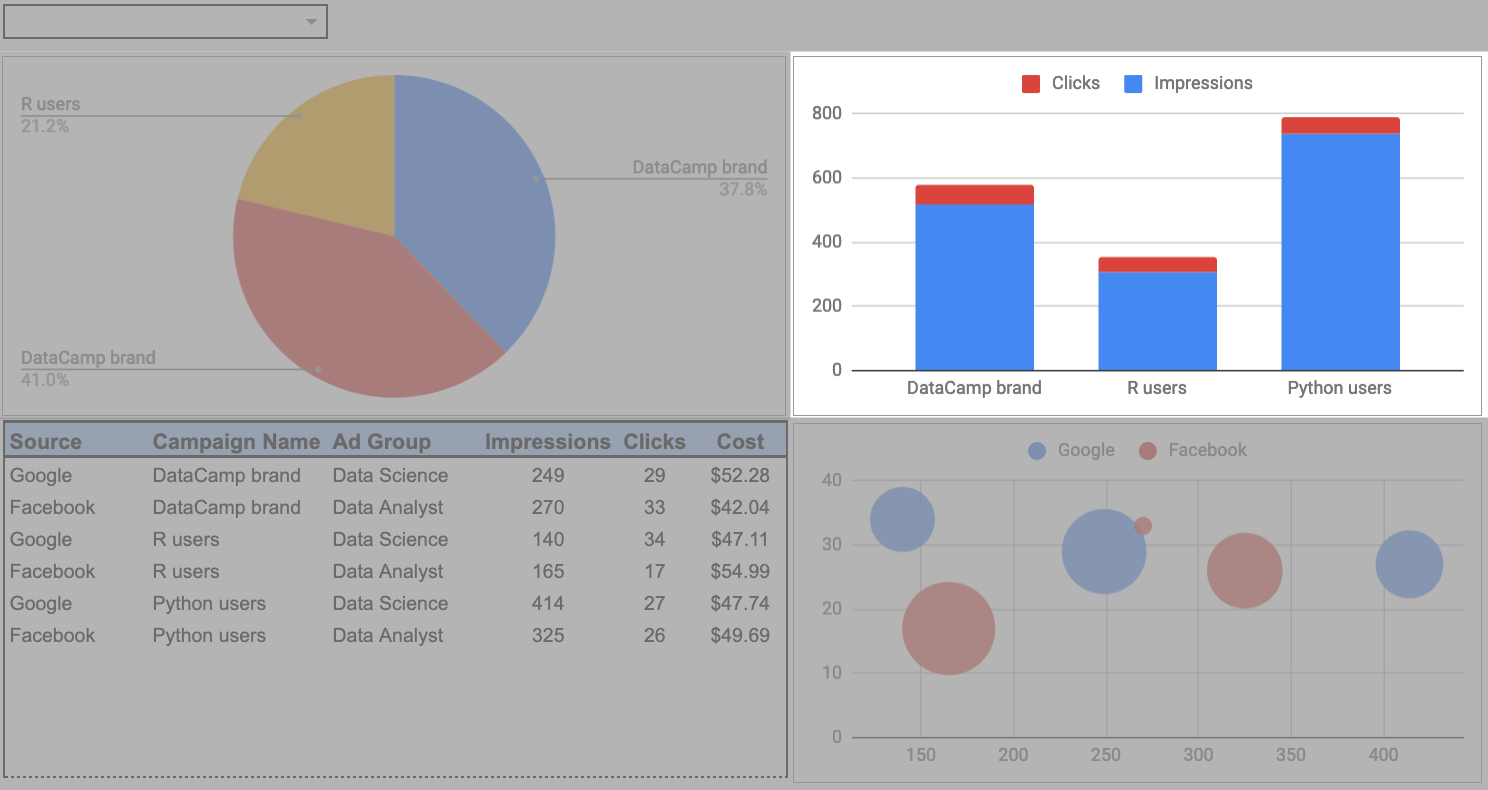
Task: Select the blue Google legend dot
Action: click(x=1038, y=451)
